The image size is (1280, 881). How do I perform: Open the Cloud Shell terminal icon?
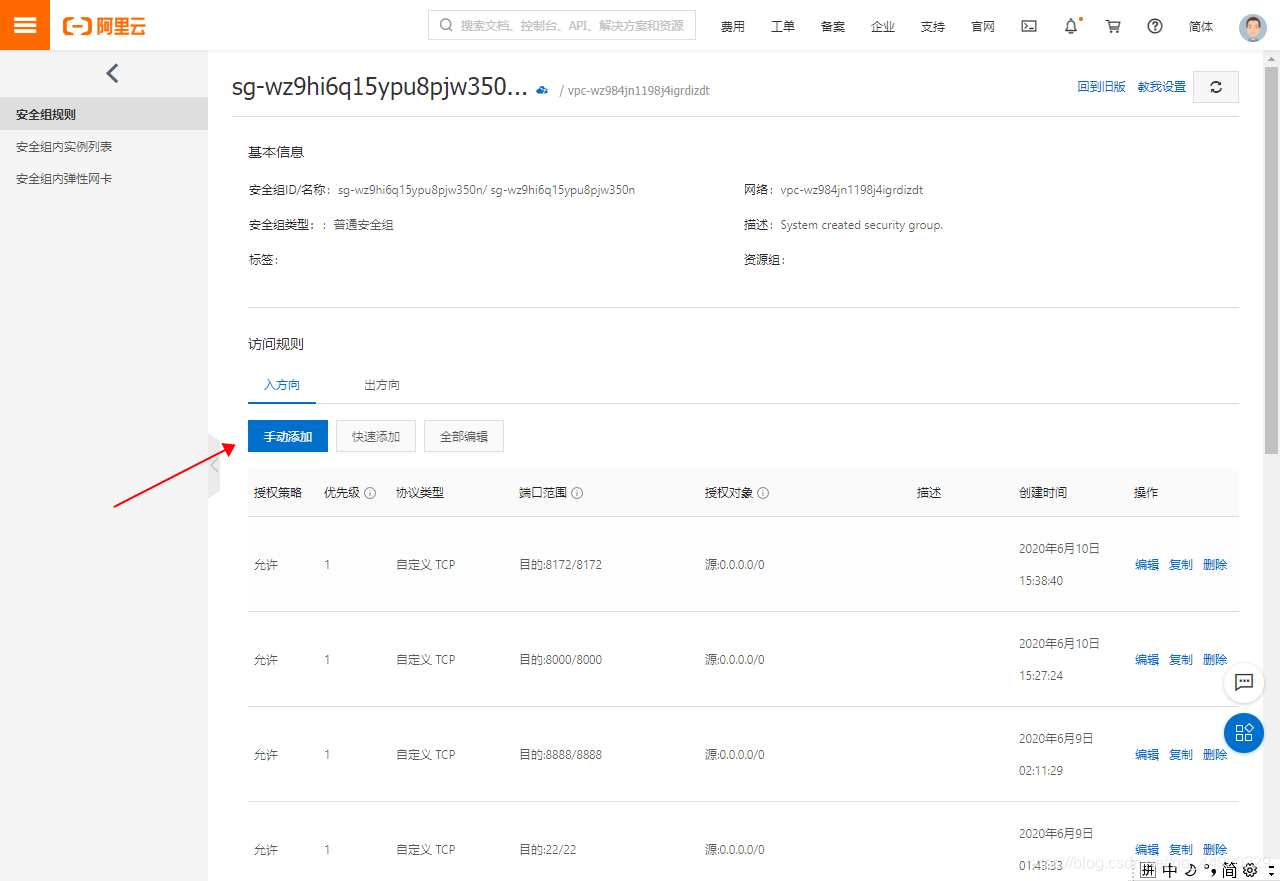[x=1029, y=26]
